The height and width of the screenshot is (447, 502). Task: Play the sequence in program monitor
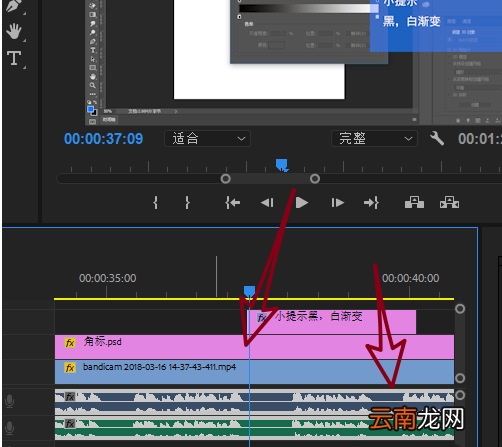pyautogui.click(x=302, y=203)
